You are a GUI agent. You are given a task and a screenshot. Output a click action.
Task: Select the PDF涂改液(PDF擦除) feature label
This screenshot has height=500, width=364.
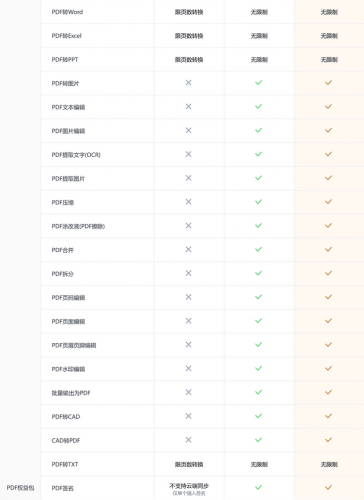coord(78,226)
